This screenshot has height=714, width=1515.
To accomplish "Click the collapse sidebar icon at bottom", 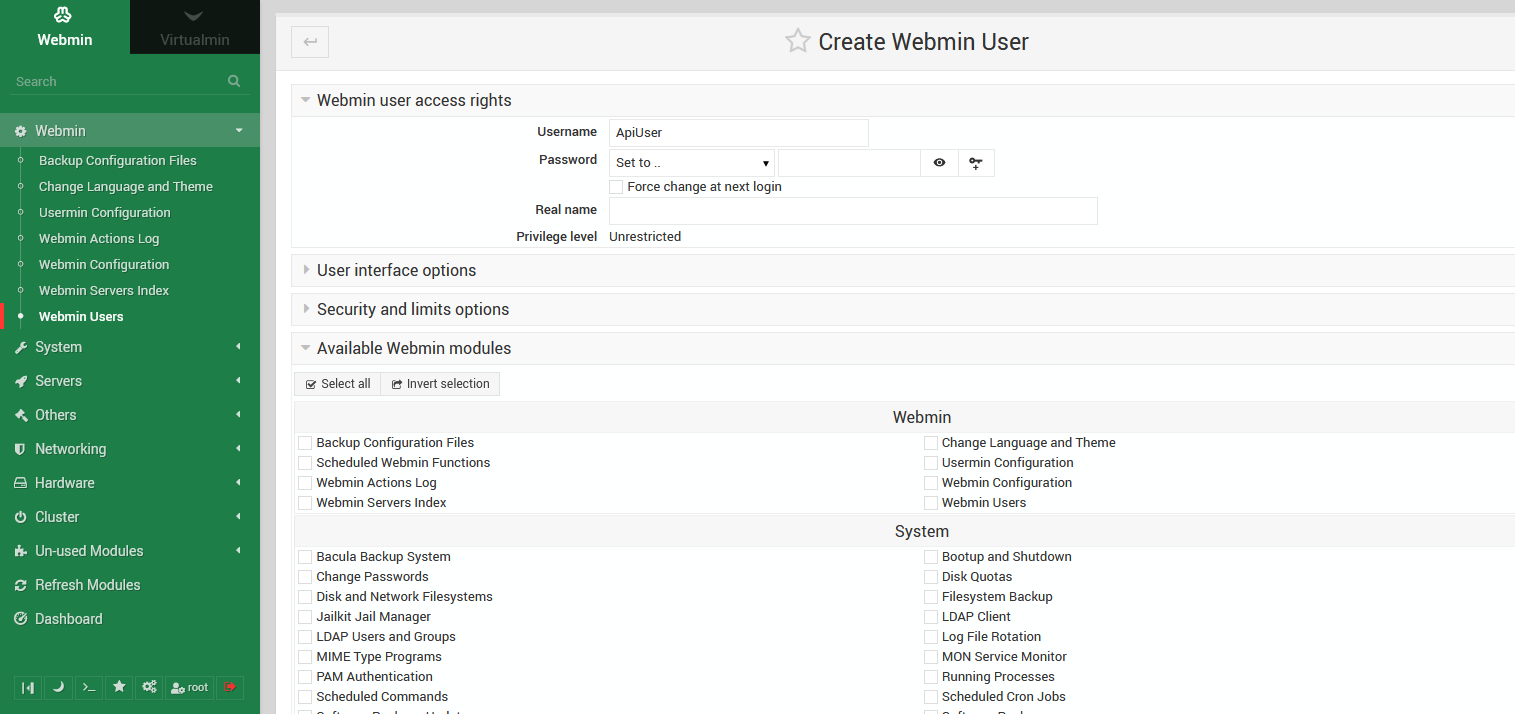I will pos(28,687).
